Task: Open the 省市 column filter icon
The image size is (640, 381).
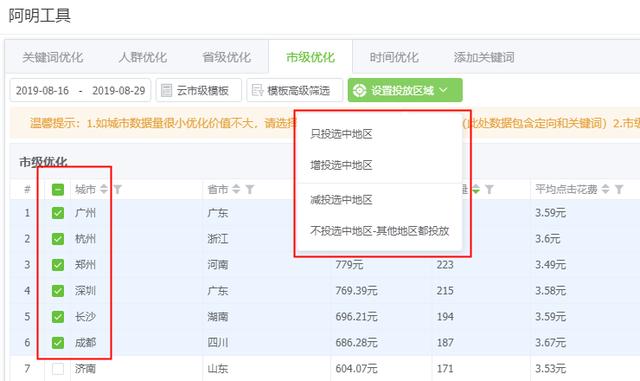Action: click(x=250, y=189)
